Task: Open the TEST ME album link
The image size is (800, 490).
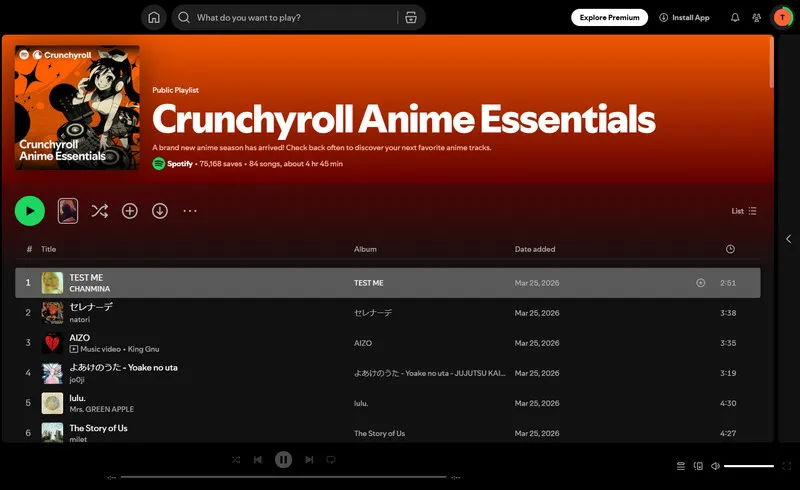Action: 368,283
